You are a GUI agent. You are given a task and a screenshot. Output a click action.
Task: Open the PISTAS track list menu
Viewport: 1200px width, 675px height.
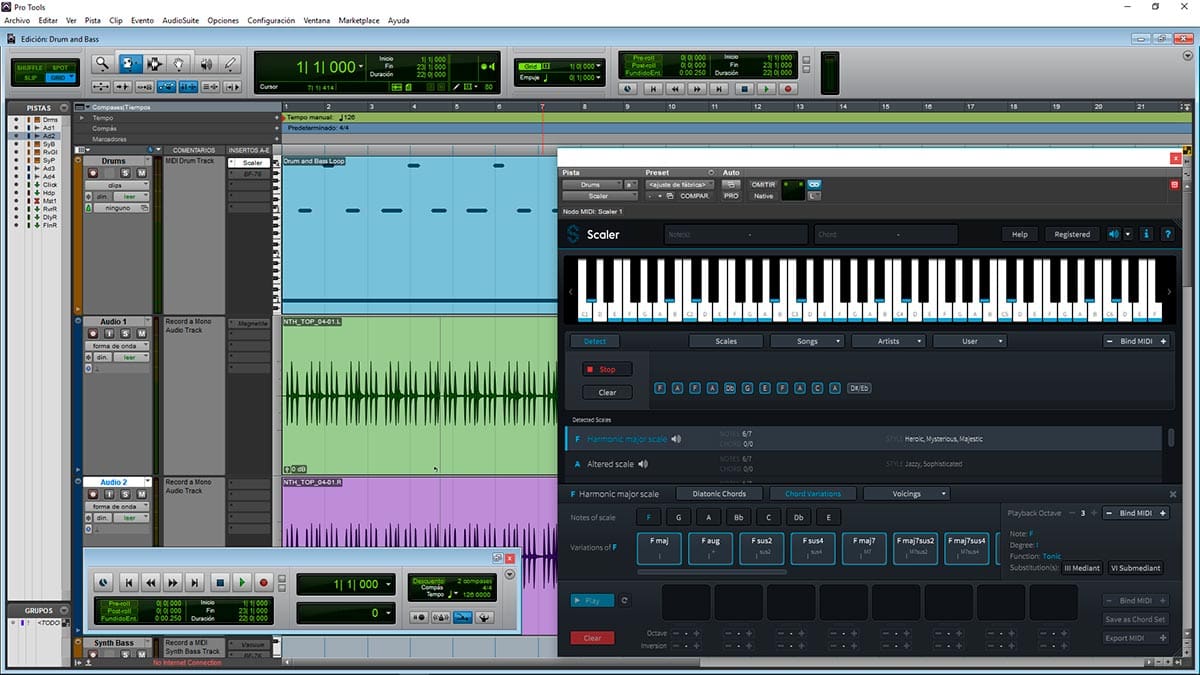click(63, 107)
